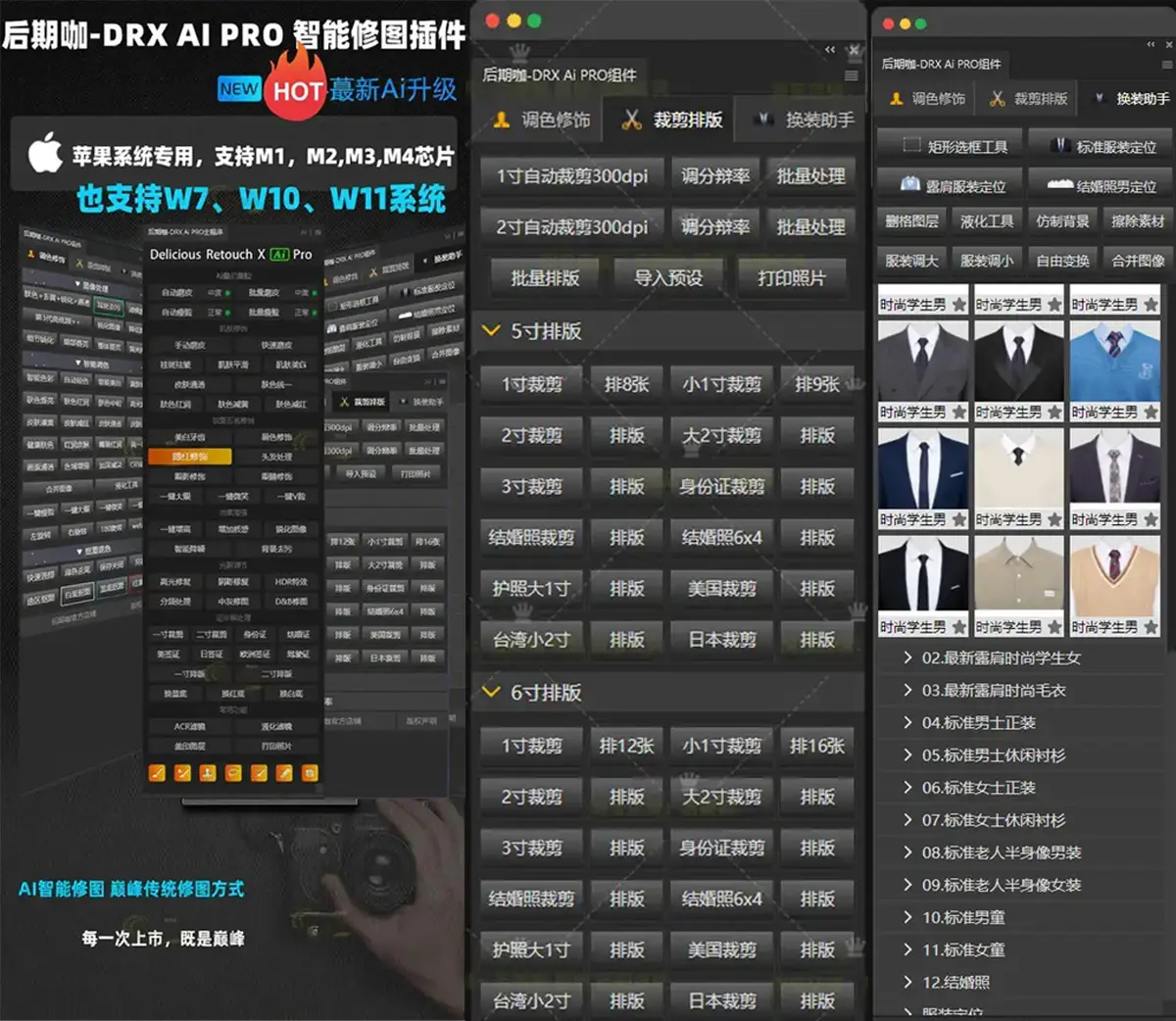Expand 03.最新露肩时尚毛衣 folder

(907, 690)
